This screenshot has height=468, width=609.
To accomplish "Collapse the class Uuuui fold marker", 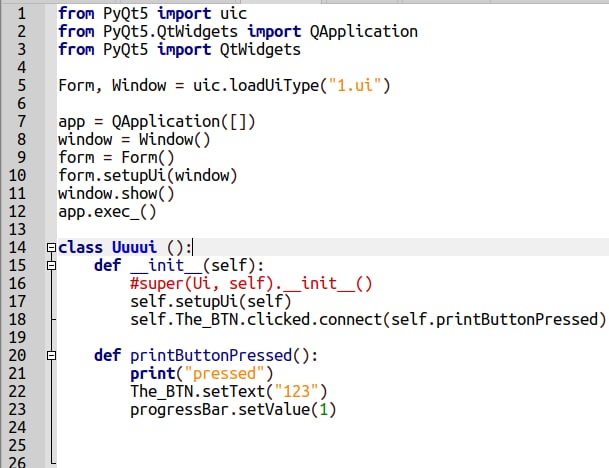I will (x=51, y=247).
